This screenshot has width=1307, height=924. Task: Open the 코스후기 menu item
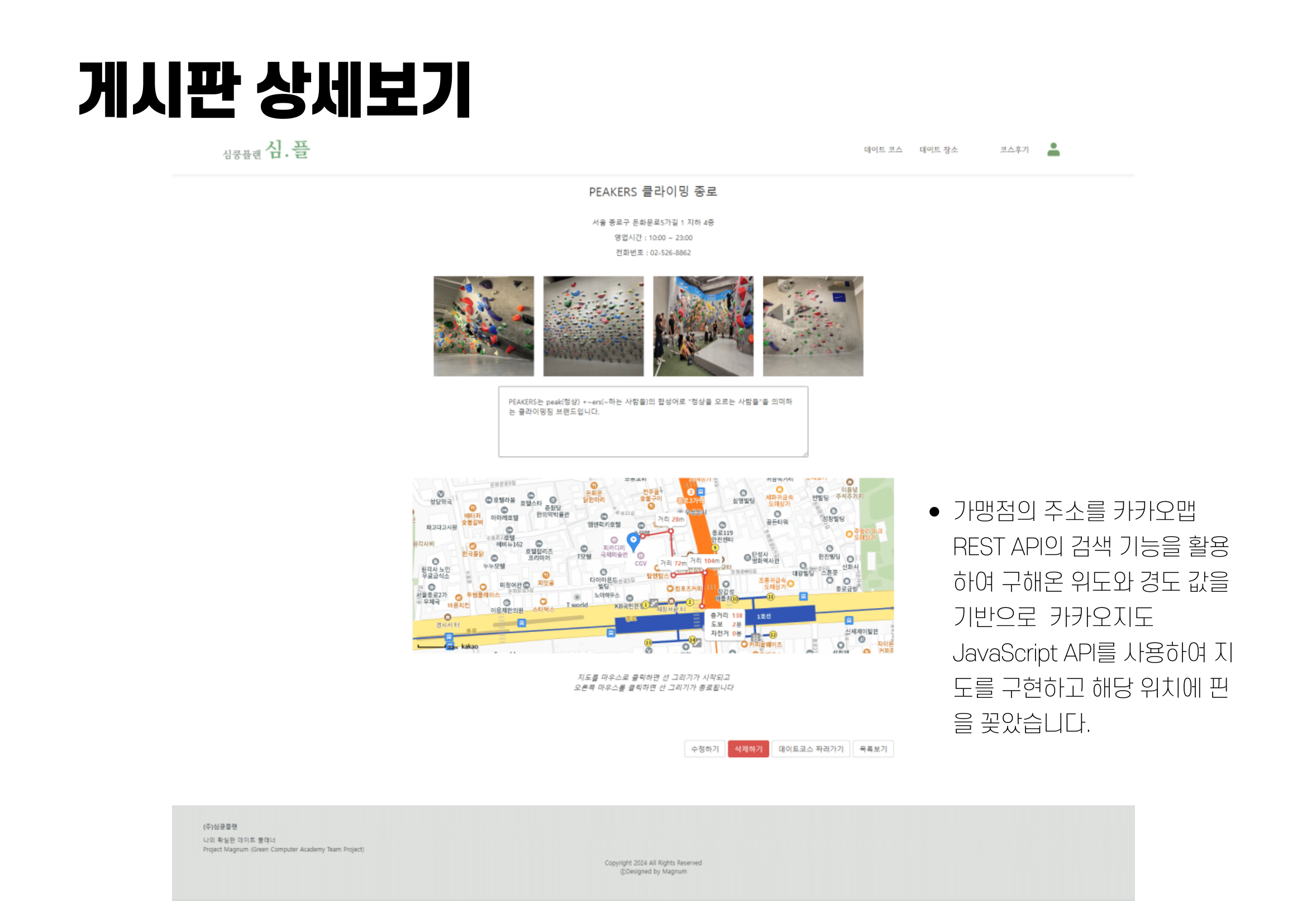(x=1014, y=150)
